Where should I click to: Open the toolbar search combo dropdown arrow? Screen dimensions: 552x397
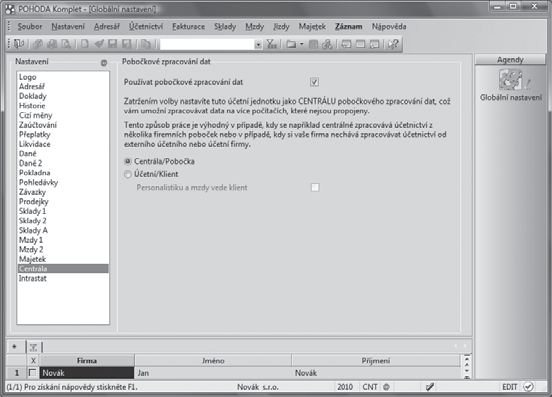258,44
